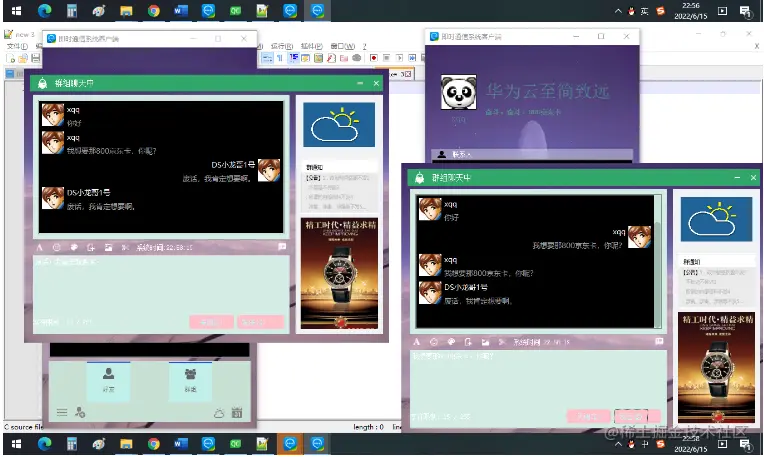764x457 pixels.
Task: Click the chat scrollbar in right group chat
Action: tap(657, 261)
